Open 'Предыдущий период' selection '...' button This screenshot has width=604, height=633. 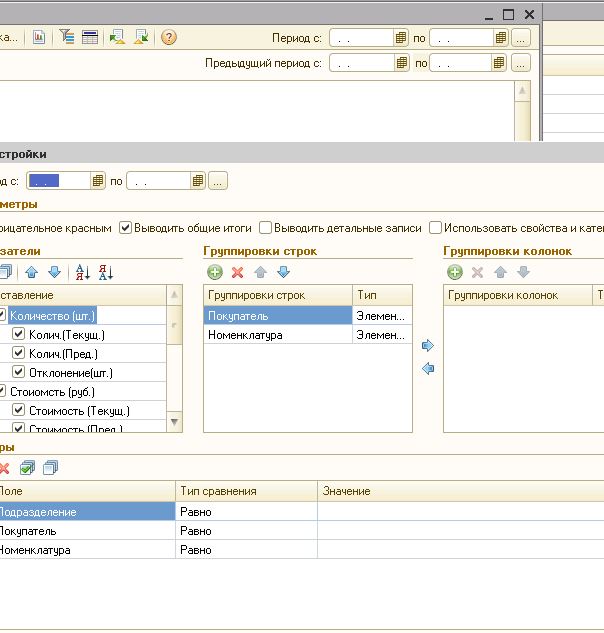[x=520, y=63]
